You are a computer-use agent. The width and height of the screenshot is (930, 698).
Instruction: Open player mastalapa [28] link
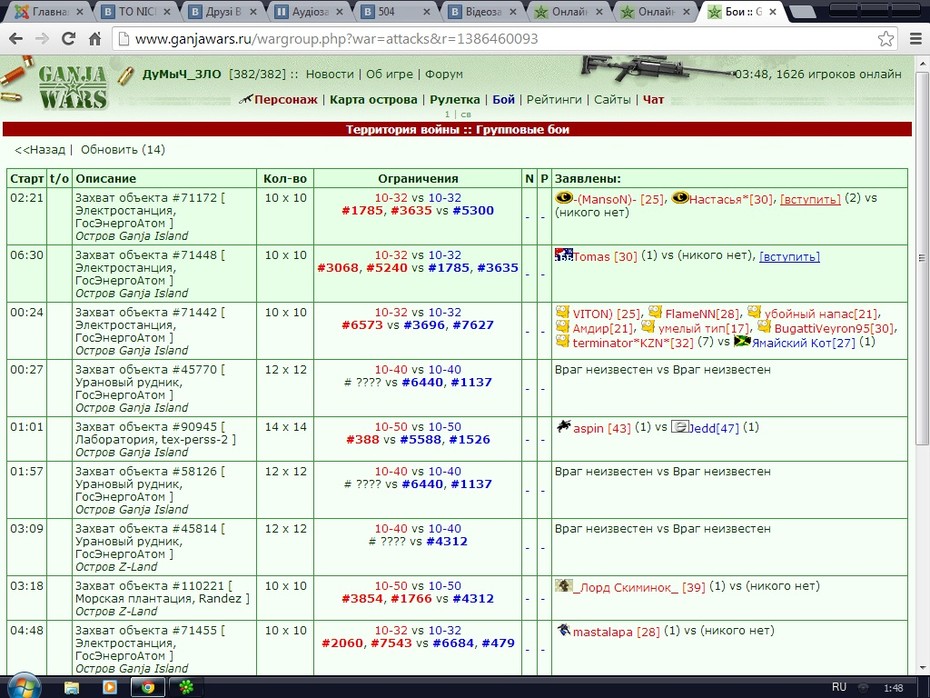pos(616,632)
